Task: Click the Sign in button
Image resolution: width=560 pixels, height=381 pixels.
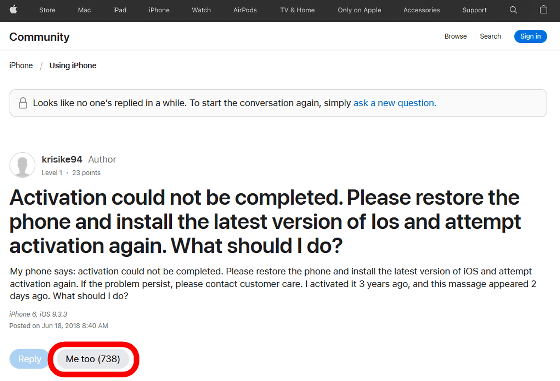Action: pyautogui.click(x=530, y=36)
